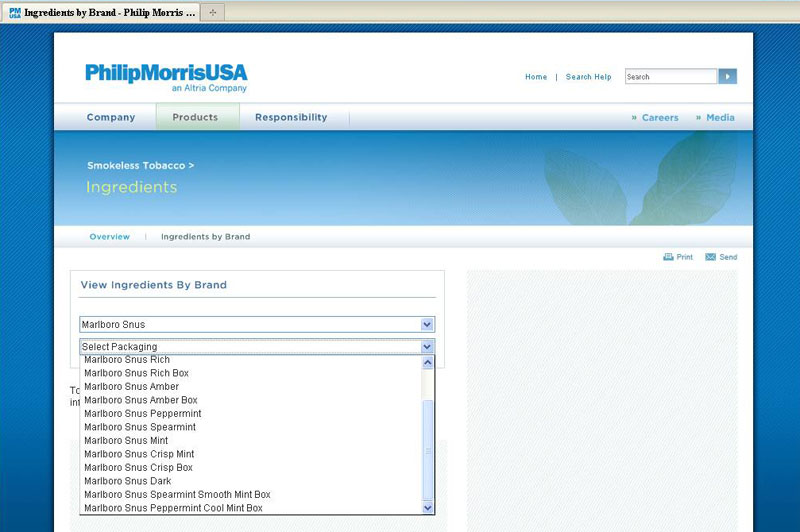This screenshot has height=532, width=800.
Task: Click the Home link
Action: point(536,77)
